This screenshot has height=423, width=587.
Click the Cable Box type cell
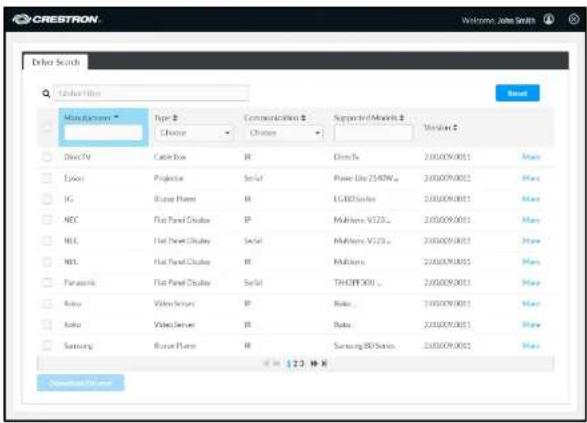[170, 157]
